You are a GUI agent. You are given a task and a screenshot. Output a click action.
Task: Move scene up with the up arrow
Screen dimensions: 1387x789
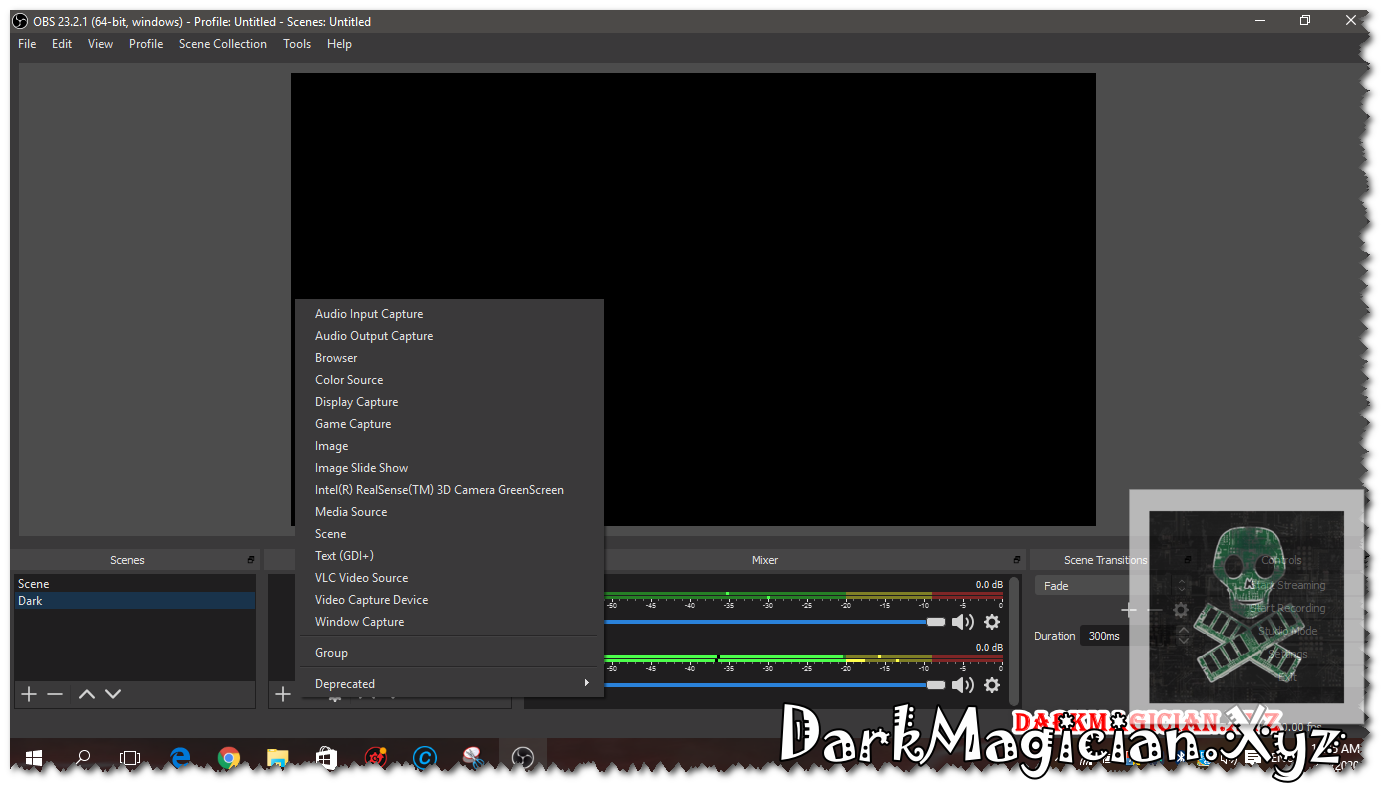tap(87, 694)
